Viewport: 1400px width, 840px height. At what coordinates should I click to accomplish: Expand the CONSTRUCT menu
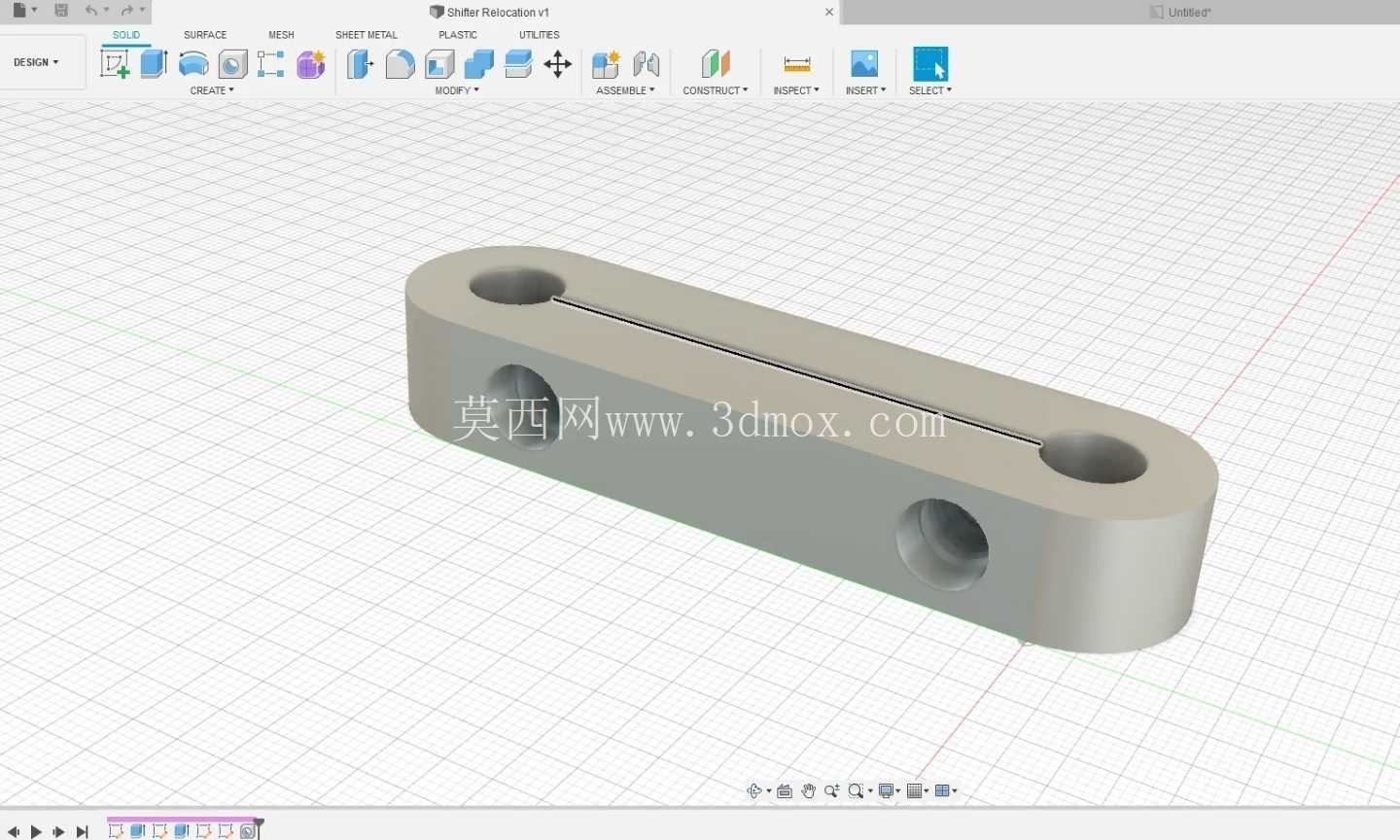click(x=716, y=90)
